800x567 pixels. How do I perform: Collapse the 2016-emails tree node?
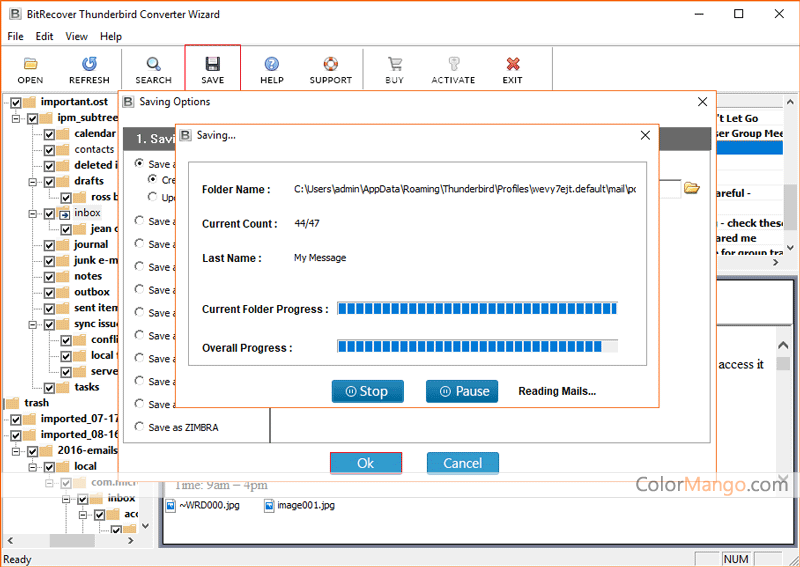[16, 451]
